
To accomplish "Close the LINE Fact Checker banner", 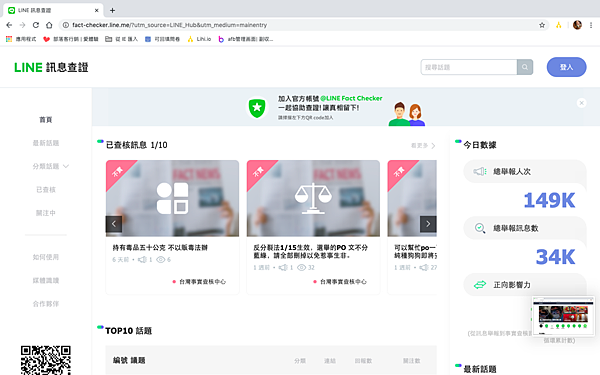I will click(581, 103).
